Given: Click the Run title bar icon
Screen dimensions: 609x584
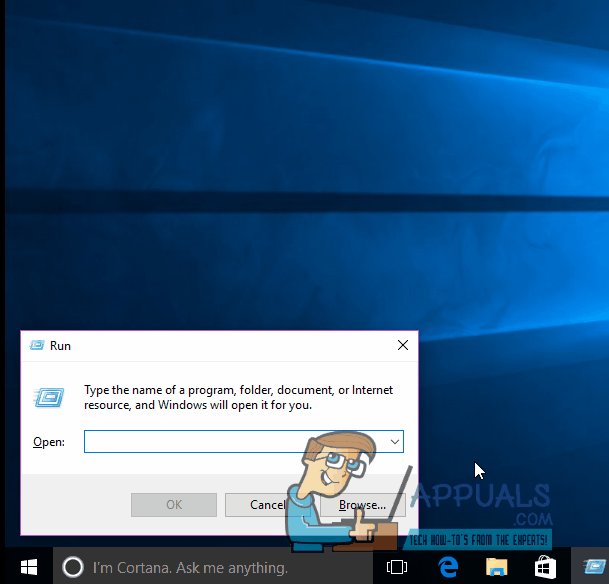Looking at the screenshot, I should 37,345.
